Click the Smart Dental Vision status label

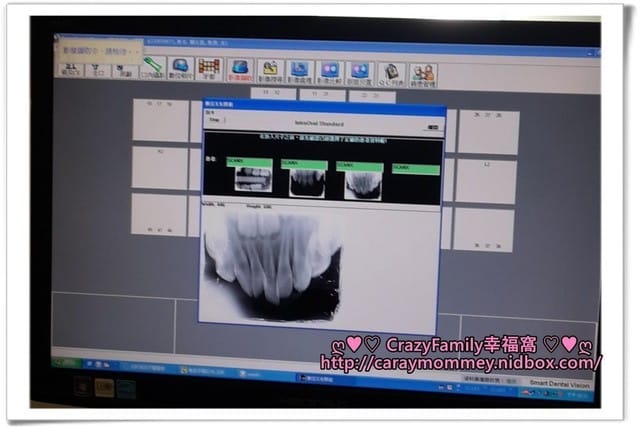(560, 384)
